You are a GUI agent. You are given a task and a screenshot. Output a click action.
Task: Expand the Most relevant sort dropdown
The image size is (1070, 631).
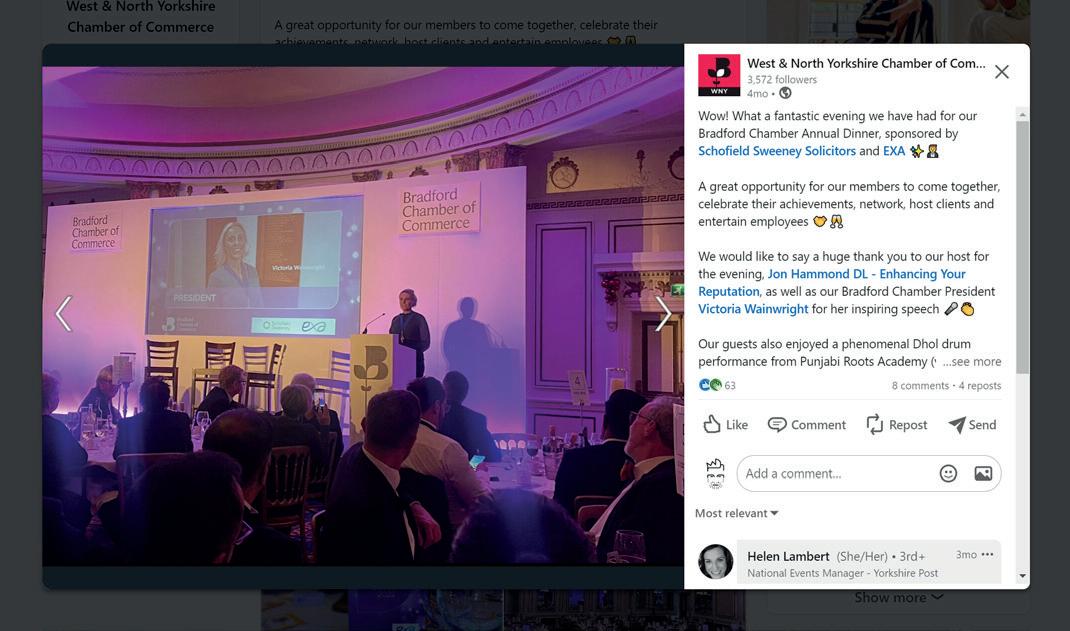point(736,513)
